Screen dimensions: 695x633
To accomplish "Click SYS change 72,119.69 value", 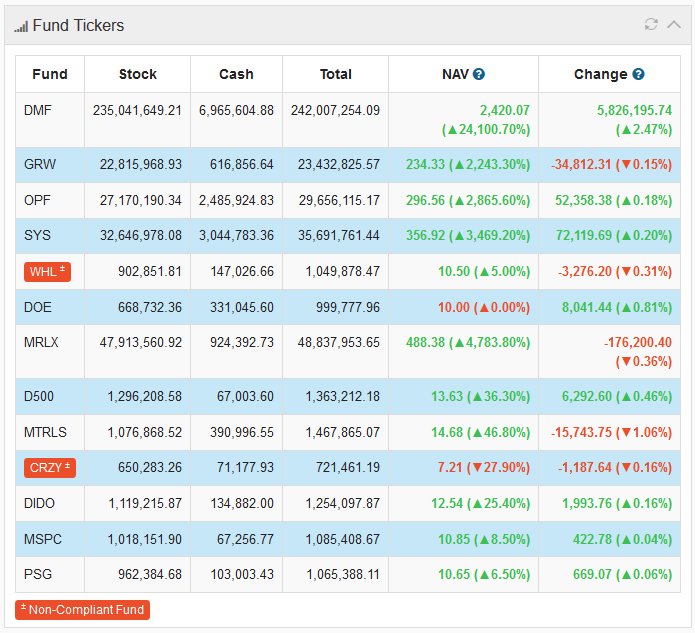I will [584, 235].
